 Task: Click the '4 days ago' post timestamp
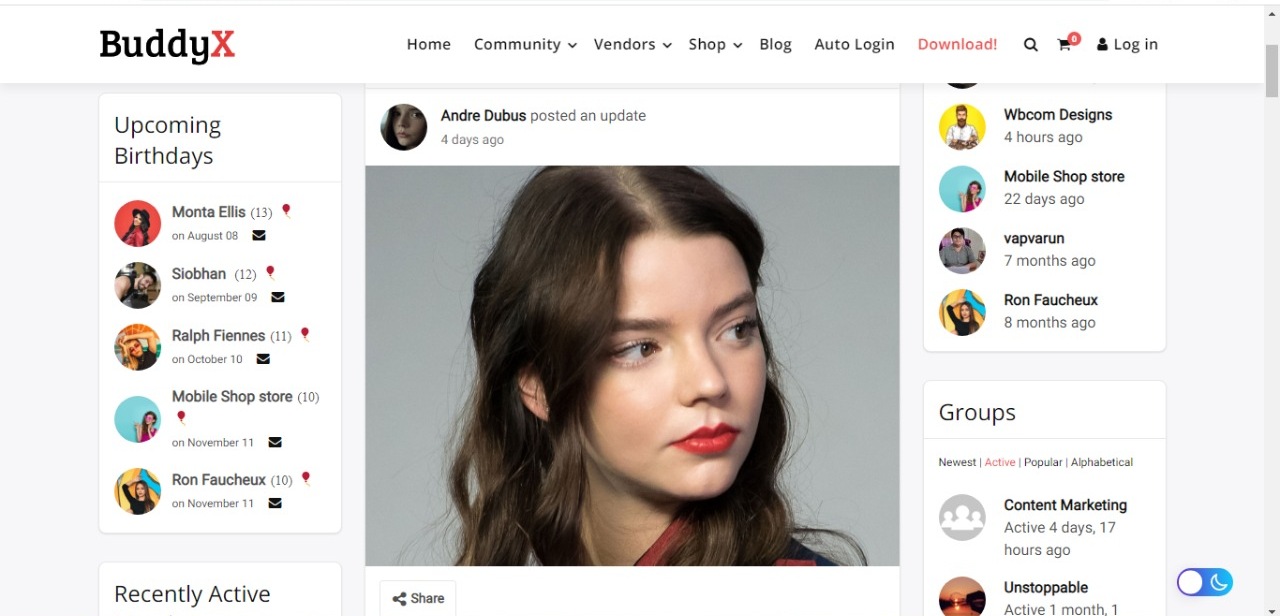[x=472, y=140]
